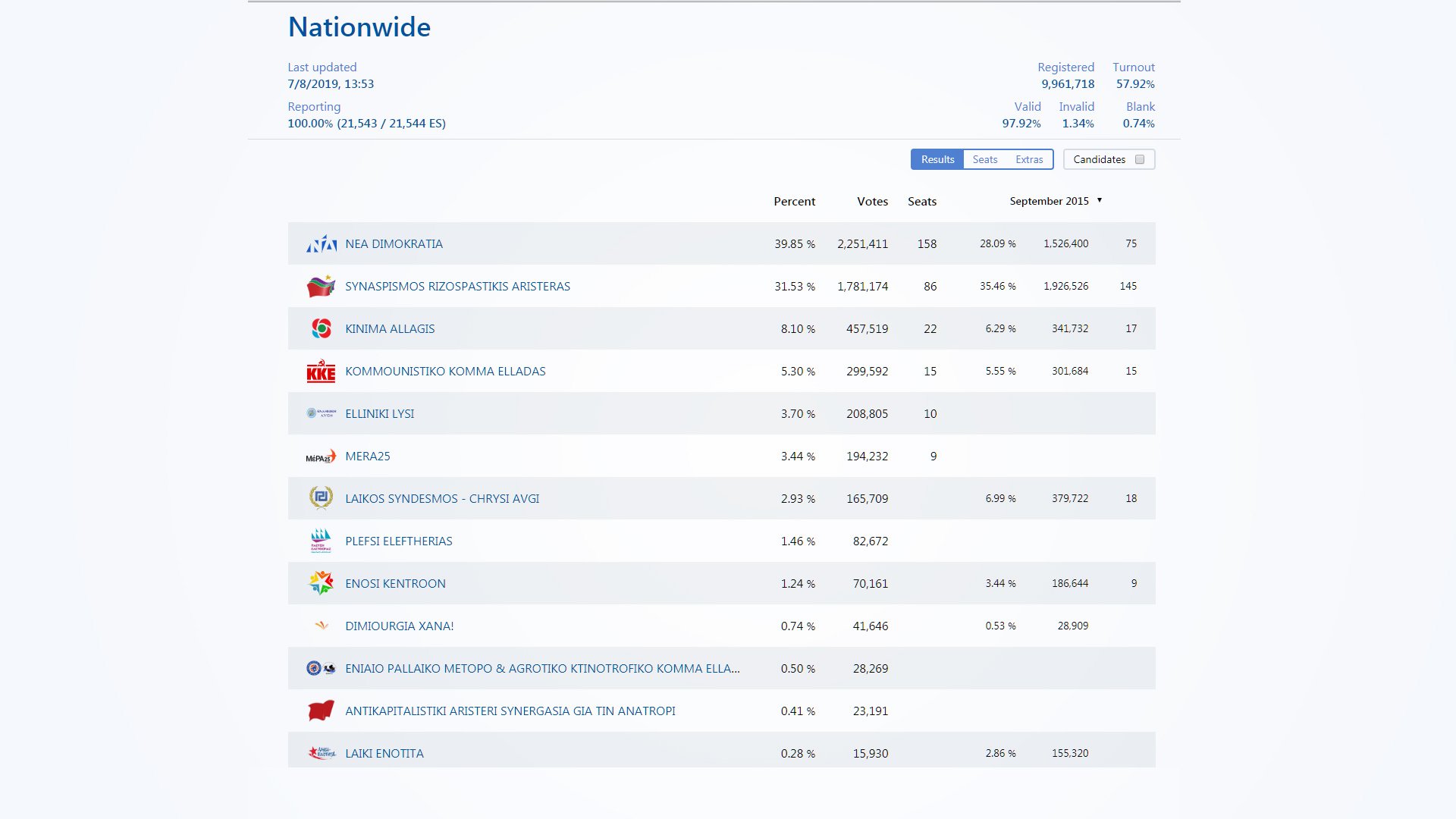
Task: Click the Chrysi Avgi meander emblem
Action: coord(321,498)
